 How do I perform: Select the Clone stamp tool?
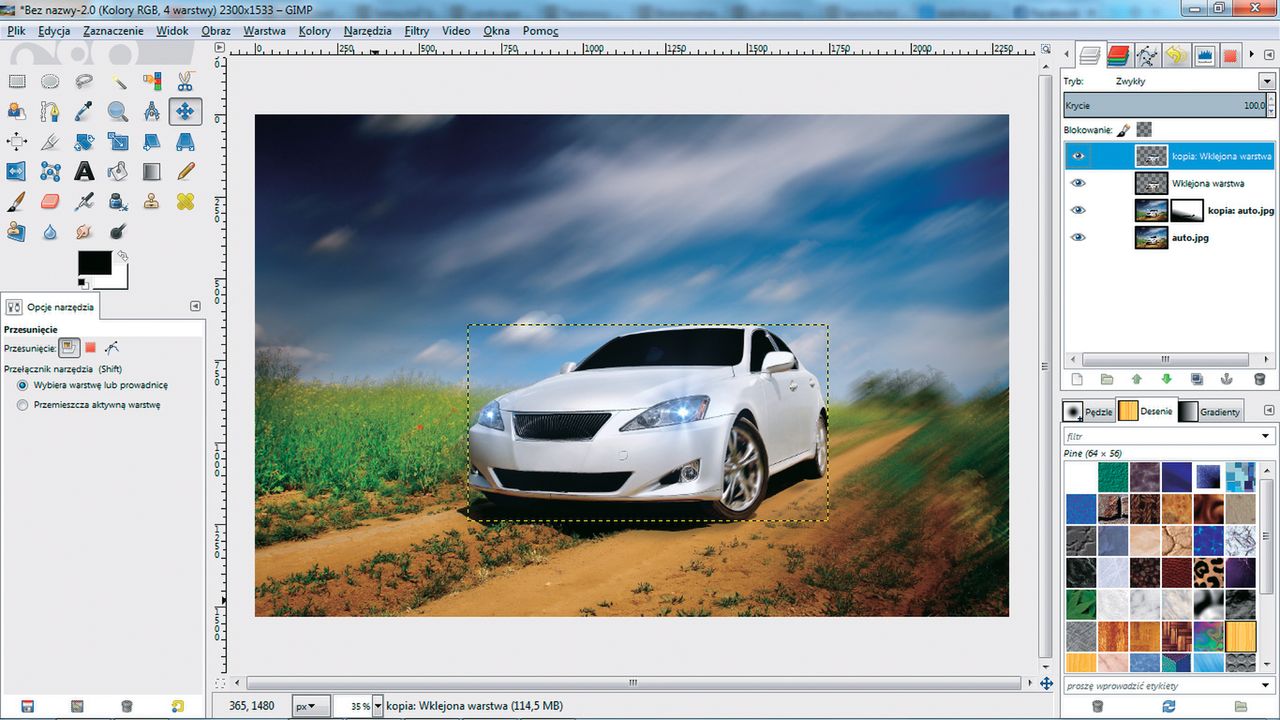point(151,201)
